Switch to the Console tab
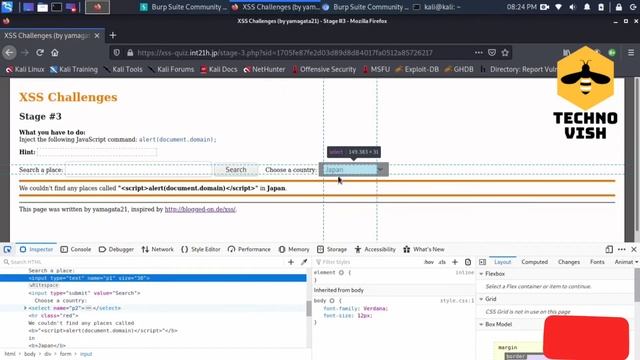This screenshot has height=360, width=640. click(x=76, y=249)
